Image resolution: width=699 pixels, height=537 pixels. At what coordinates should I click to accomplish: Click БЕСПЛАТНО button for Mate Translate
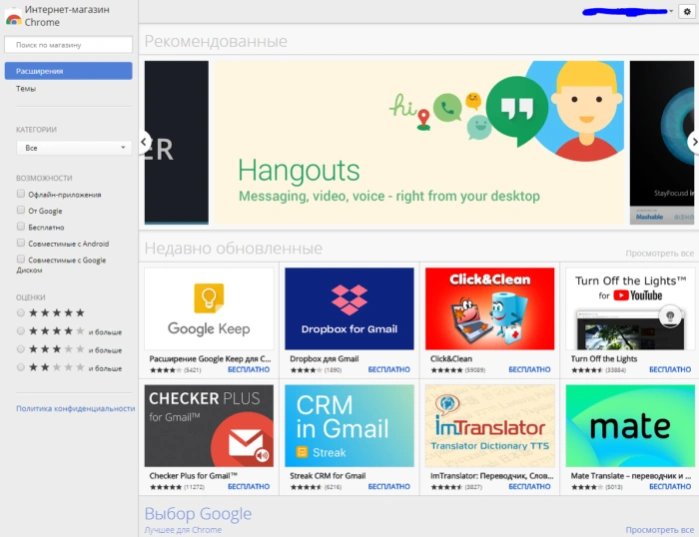[670, 487]
